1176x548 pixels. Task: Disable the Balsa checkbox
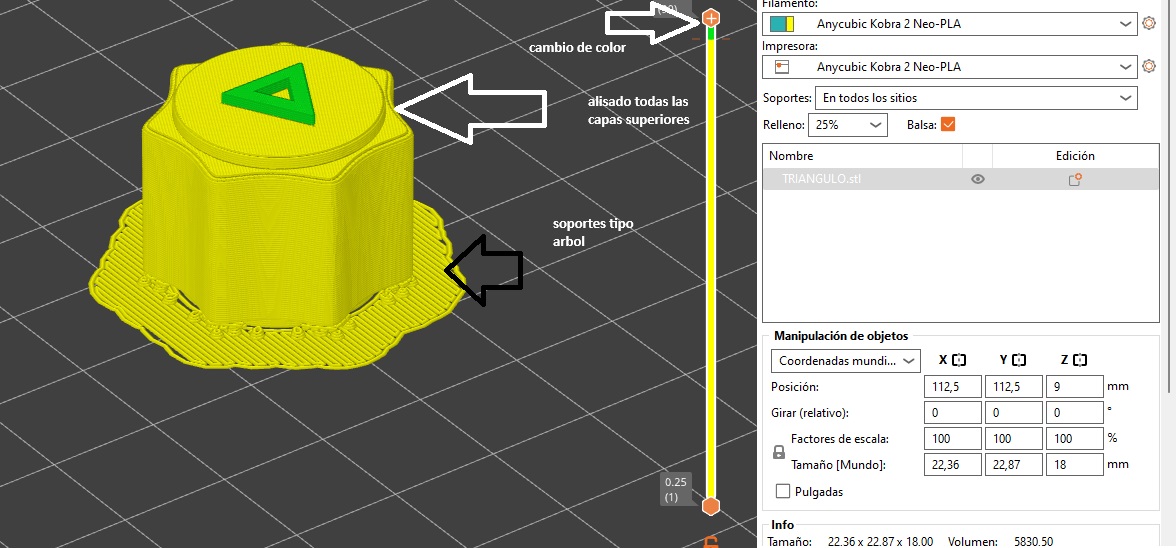click(948, 125)
